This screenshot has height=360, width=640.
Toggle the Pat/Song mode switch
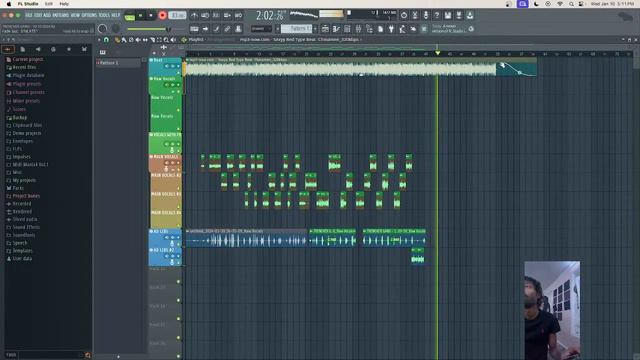pos(129,16)
